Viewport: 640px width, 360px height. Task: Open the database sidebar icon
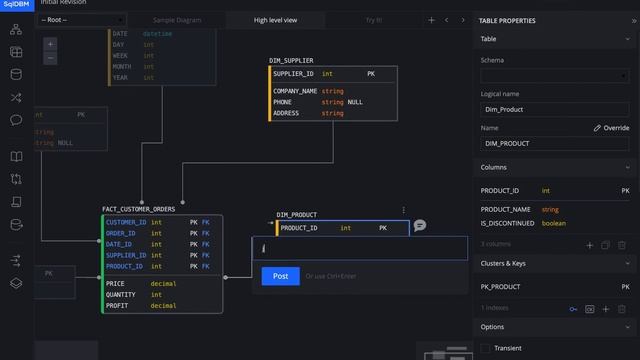click(x=16, y=74)
